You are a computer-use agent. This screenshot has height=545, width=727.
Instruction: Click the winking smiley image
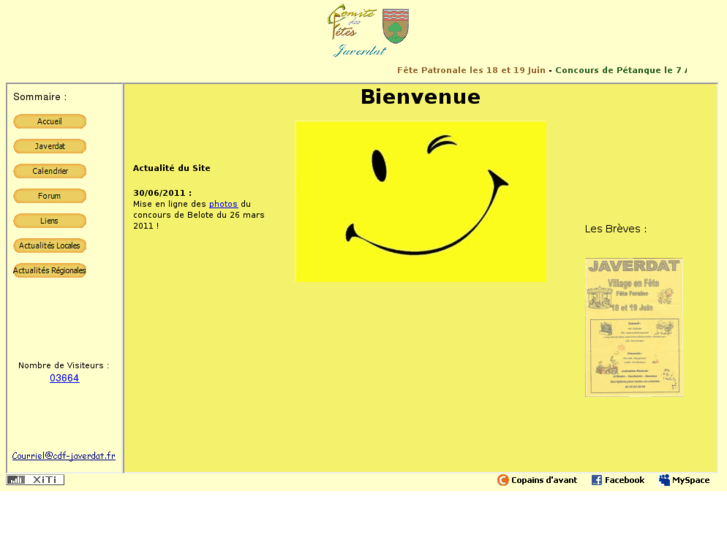(421, 201)
